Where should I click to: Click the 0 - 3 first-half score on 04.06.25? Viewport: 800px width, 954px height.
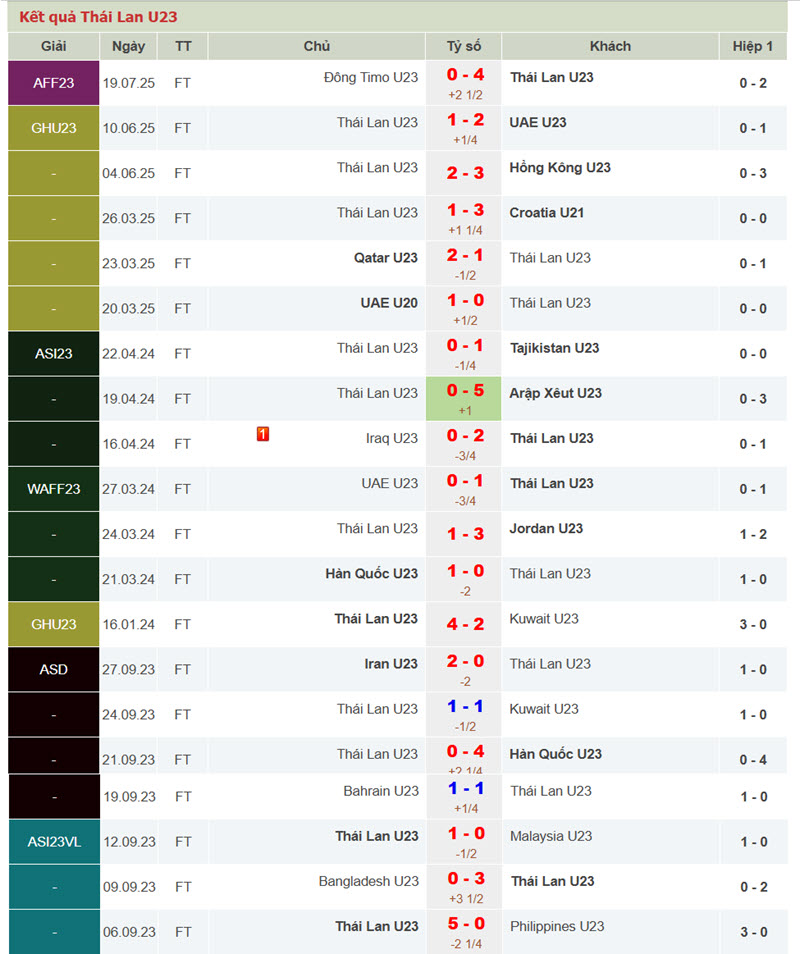coord(753,173)
